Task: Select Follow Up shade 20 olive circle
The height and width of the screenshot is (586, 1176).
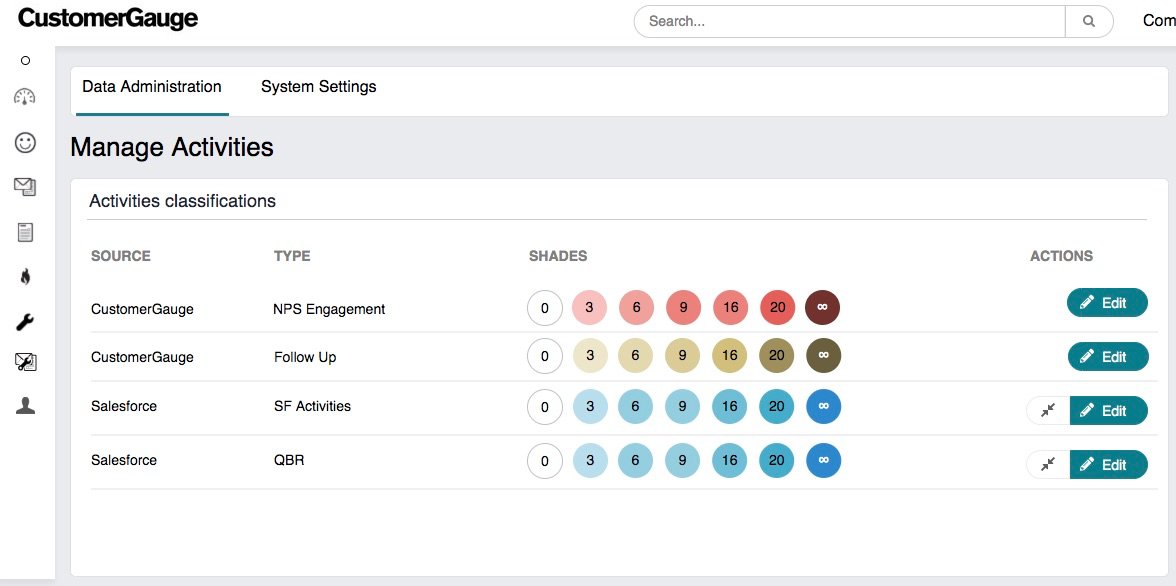Action: pos(777,356)
